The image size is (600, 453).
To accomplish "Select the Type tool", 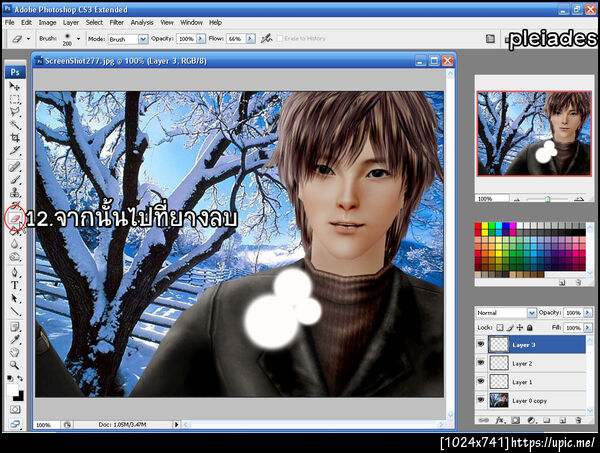I will pyautogui.click(x=15, y=285).
